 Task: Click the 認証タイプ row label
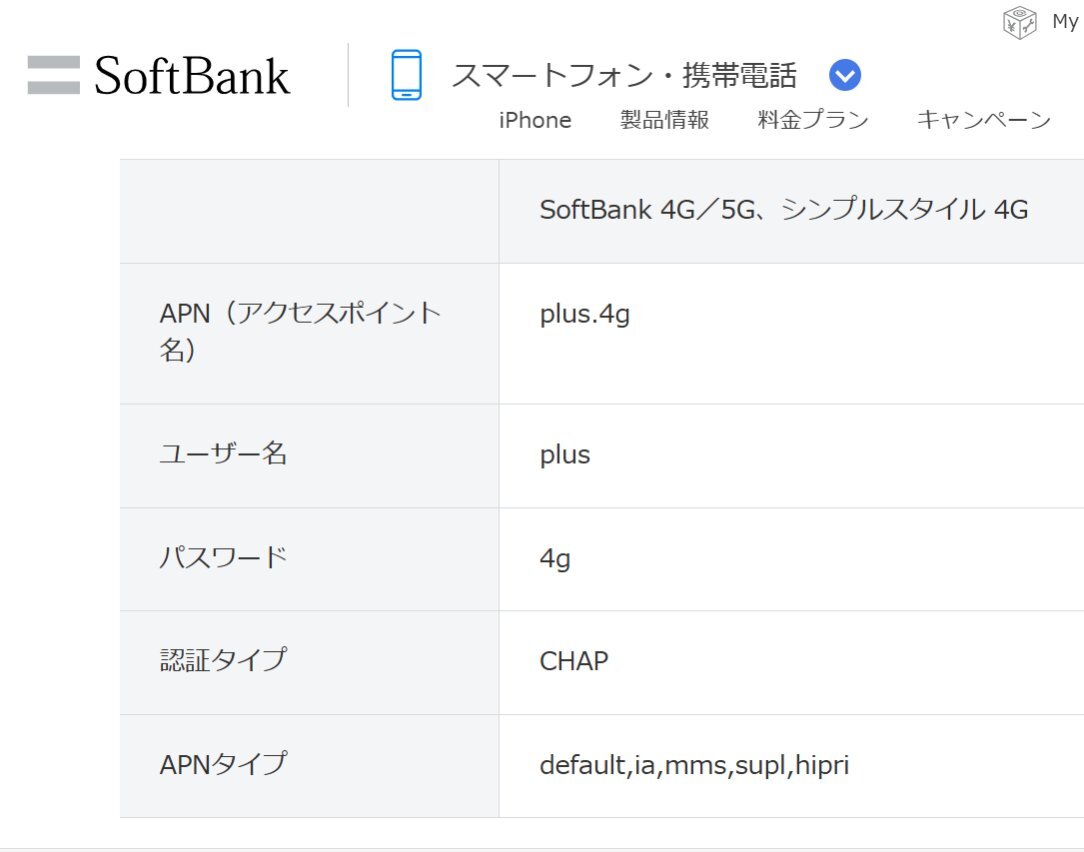coord(223,661)
